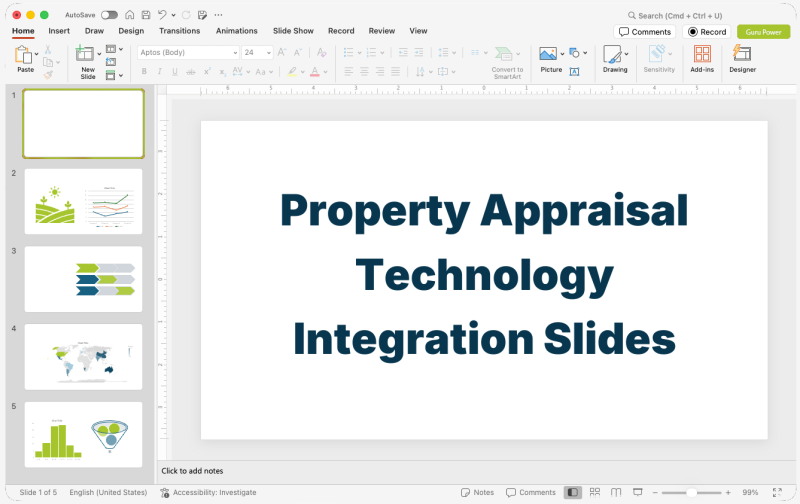Undo the last action
This screenshot has width=800, height=504.
[162, 15]
